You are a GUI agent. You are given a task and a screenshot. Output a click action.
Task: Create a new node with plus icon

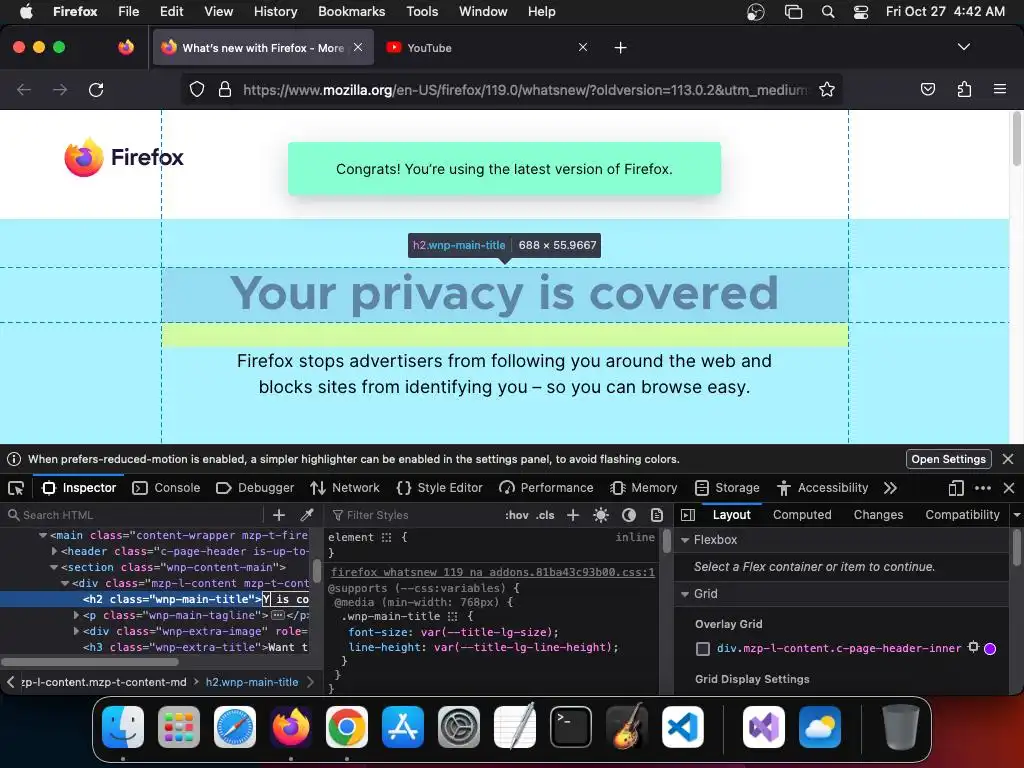pos(279,515)
